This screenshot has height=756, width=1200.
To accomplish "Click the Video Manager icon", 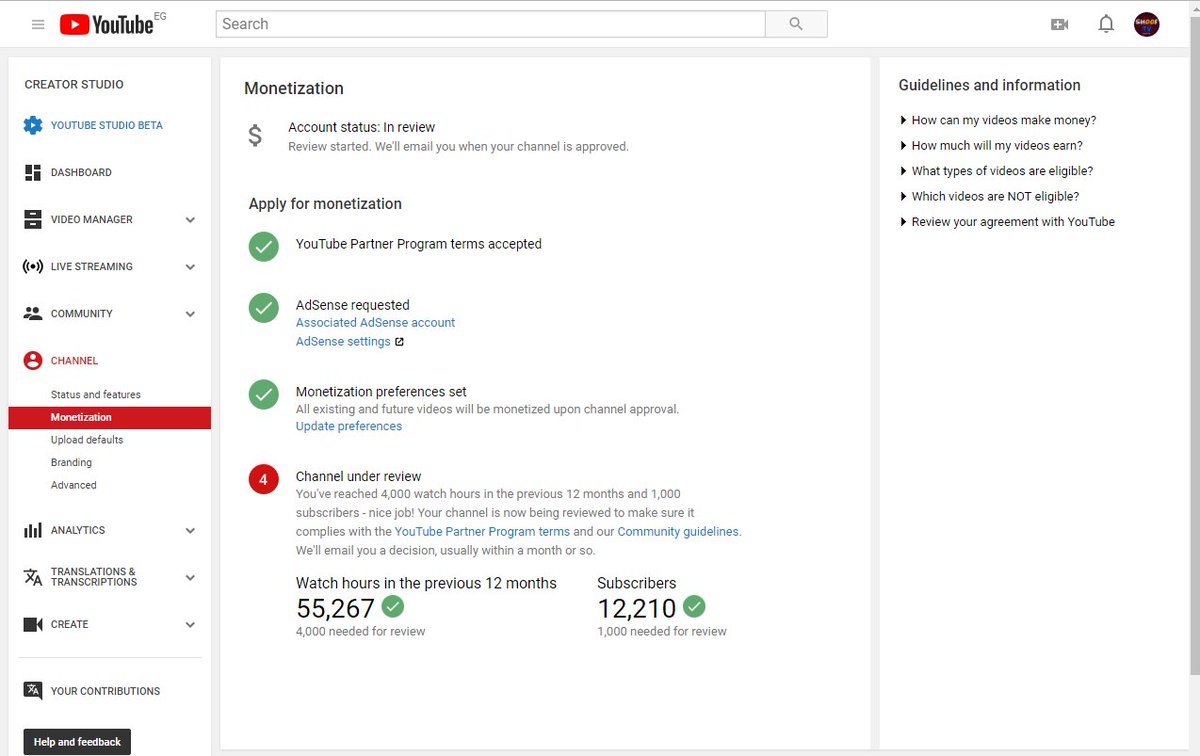I will pos(33,219).
